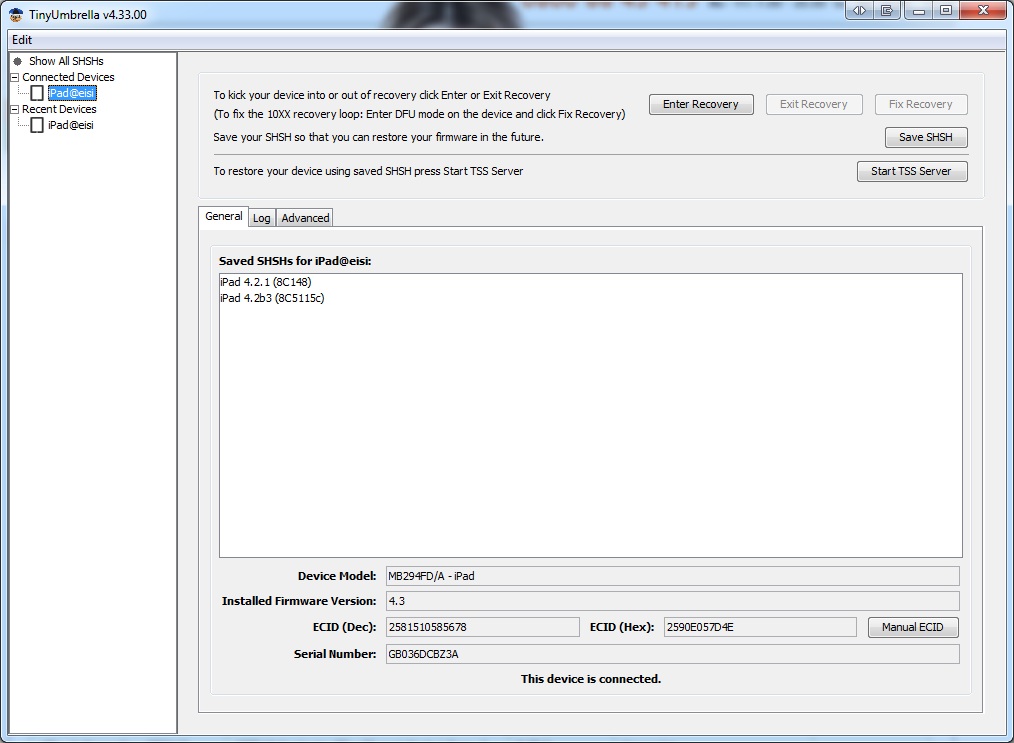This screenshot has width=1014, height=743.
Task: Collapse the Recent Devices tree node
Action: (x=14, y=109)
